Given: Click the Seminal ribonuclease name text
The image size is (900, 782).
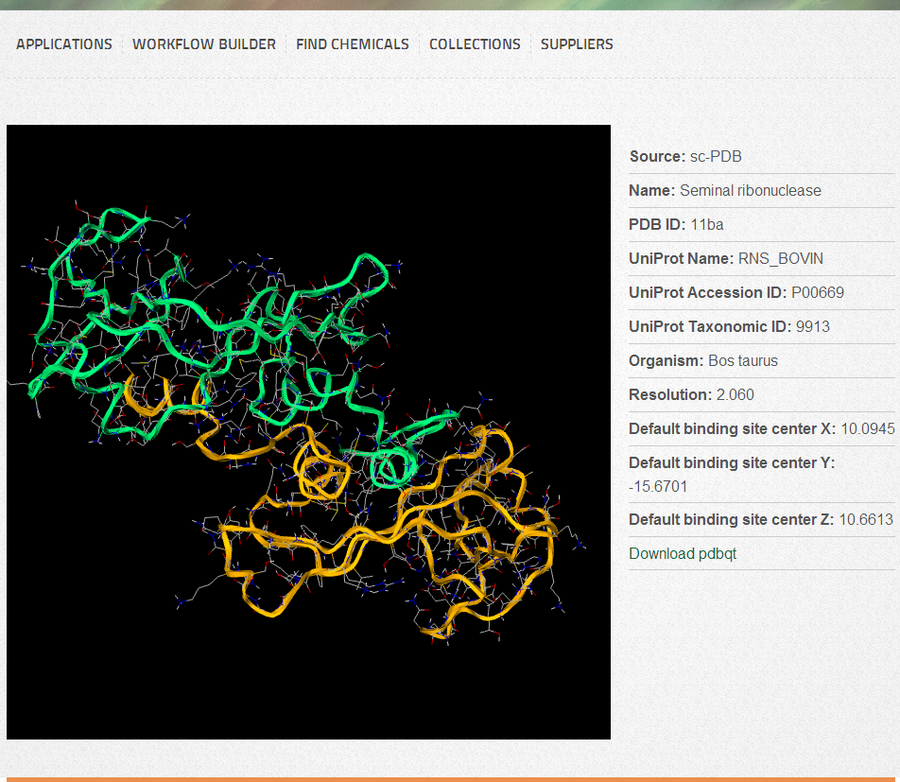Looking at the screenshot, I should [750, 191].
